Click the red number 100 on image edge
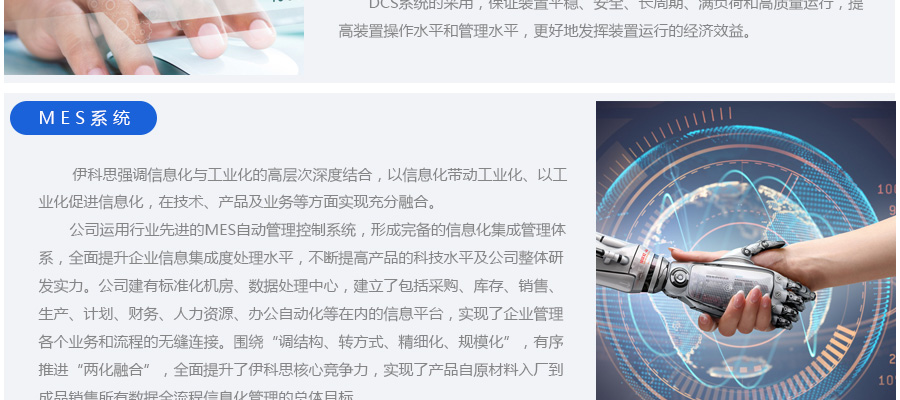This screenshot has width=900, height=400. pyautogui.click(x=886, y=189)
